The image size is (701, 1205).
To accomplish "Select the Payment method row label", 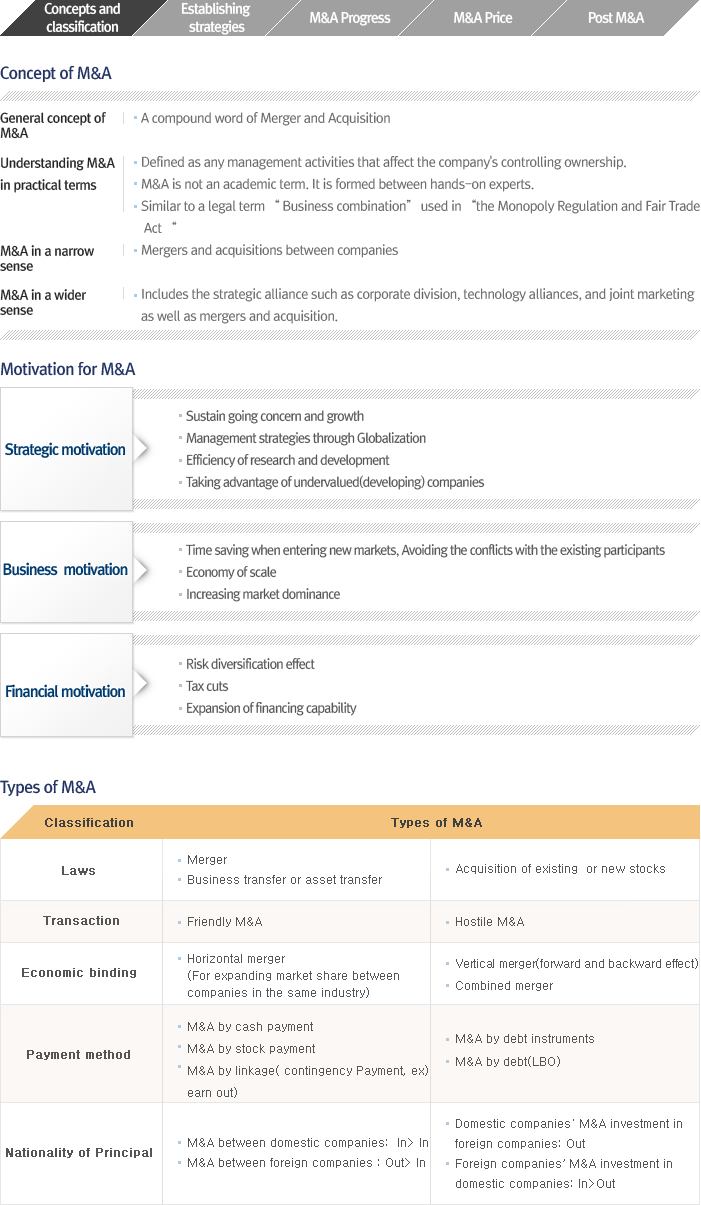I will pyautogui.click(x=79, y=1055).
